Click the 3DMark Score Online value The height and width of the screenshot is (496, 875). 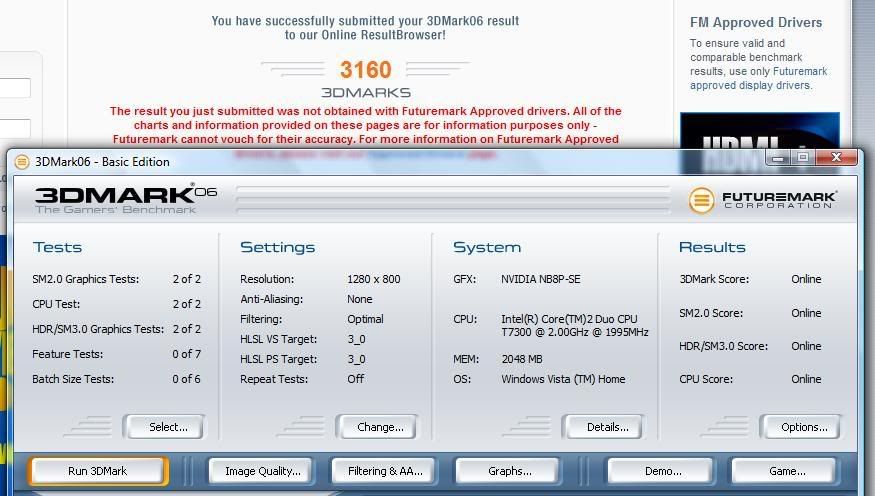click(806, 279)
